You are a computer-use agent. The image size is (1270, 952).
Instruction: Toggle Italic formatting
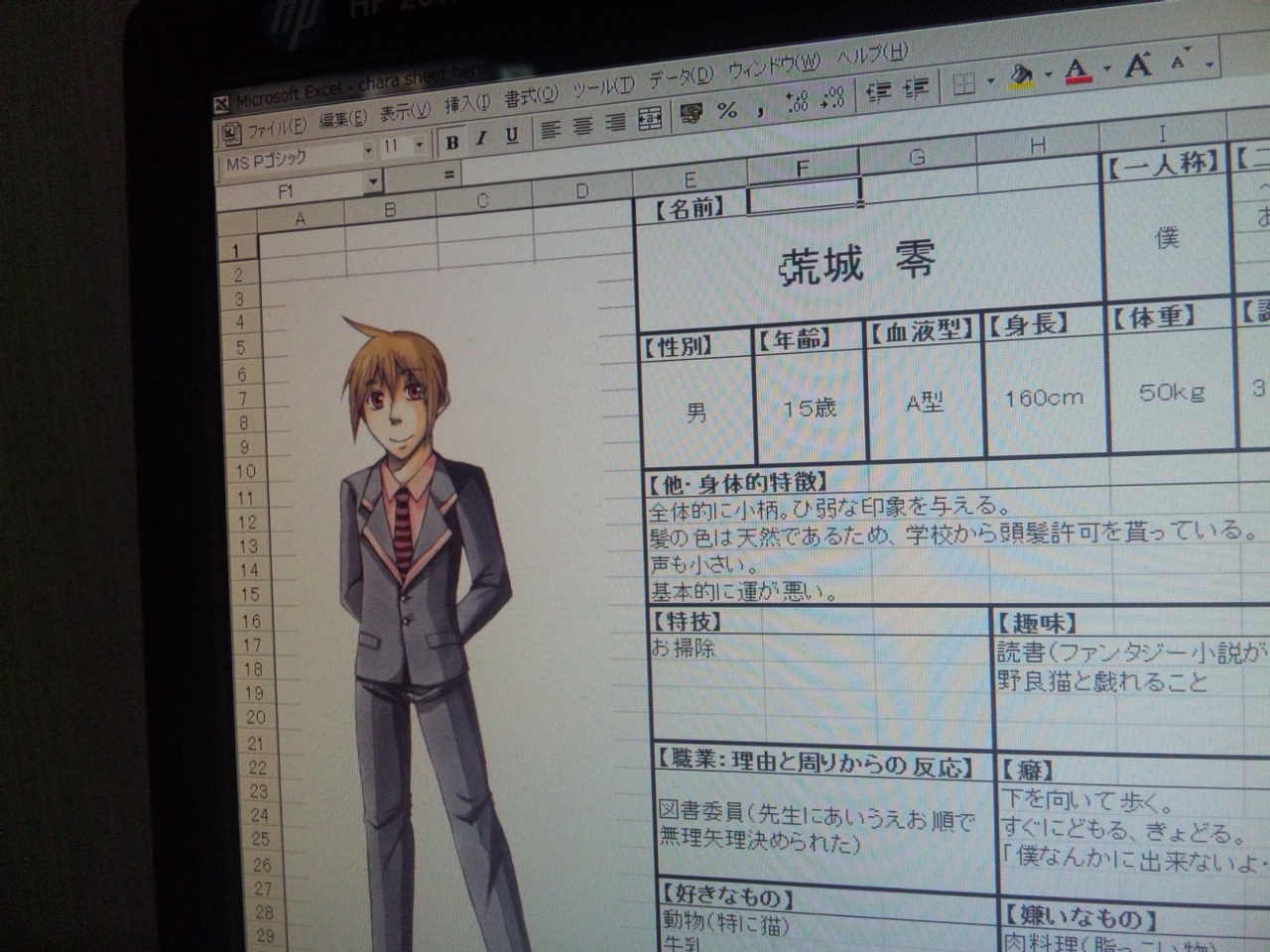[x=482, y=139]
